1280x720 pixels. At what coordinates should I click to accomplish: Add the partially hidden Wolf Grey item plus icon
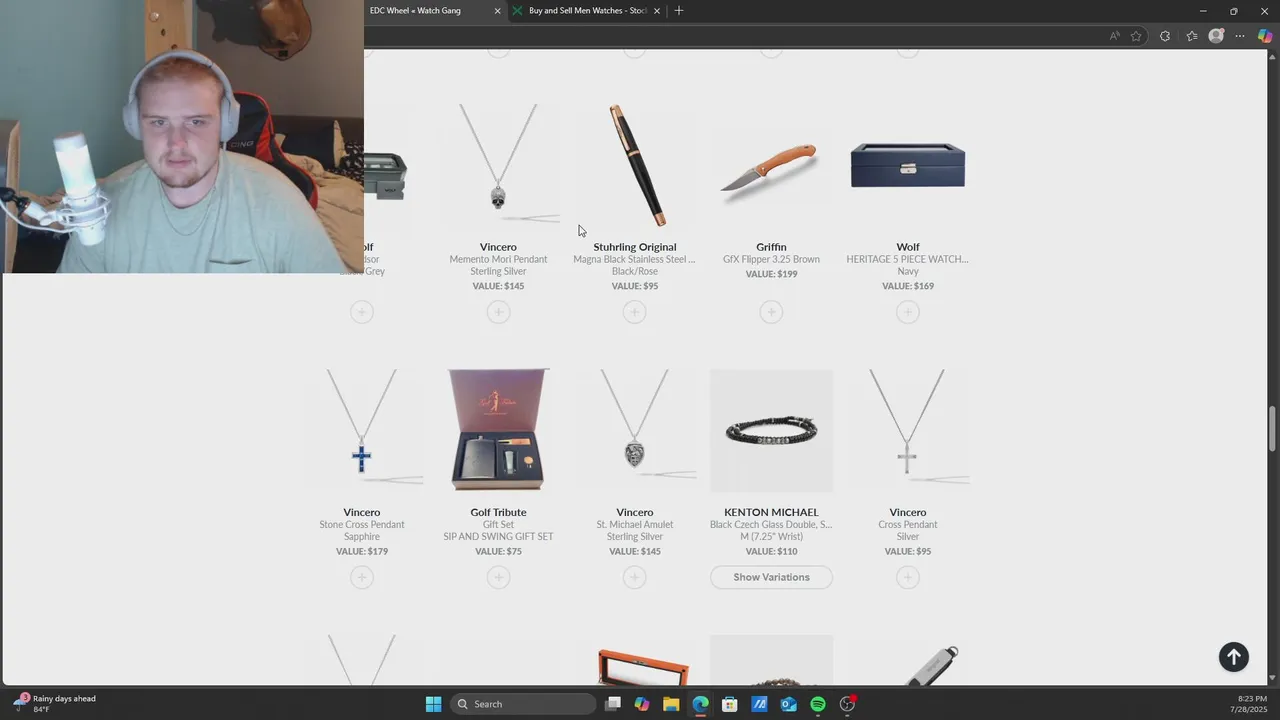[362, 312]
